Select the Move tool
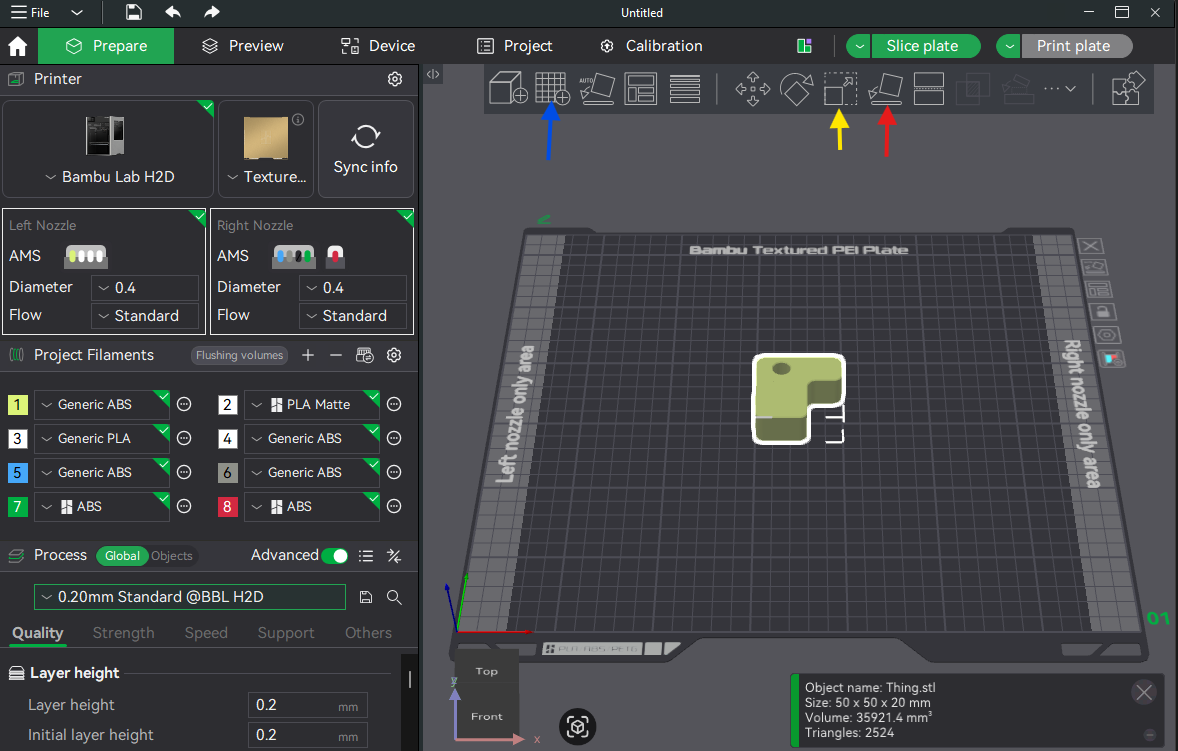Viewport: 1178px width, 751px height. pyautogui.click(x=752, y=88)
